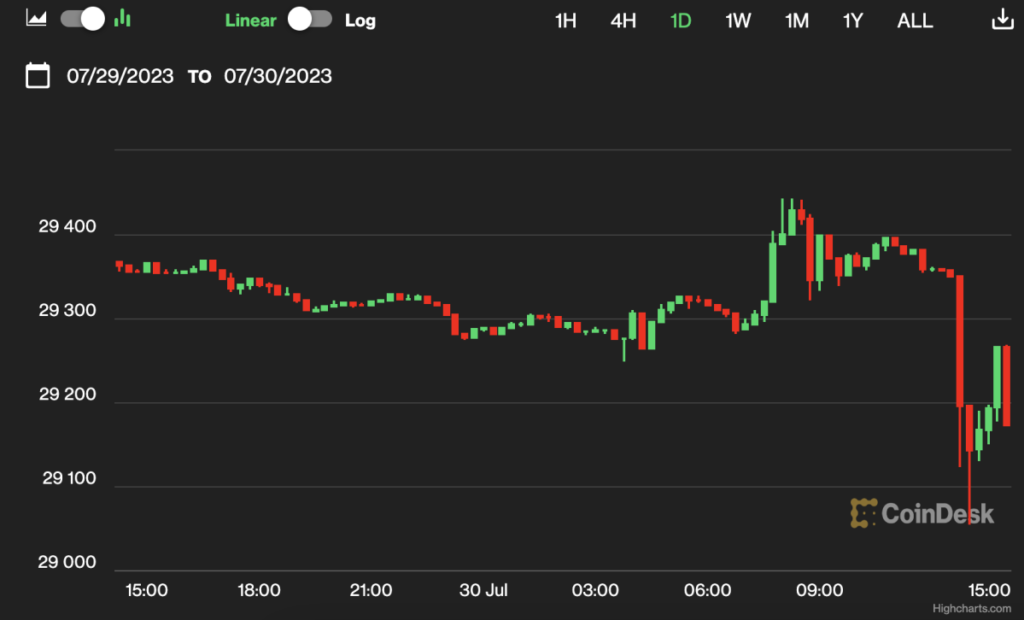Click the candlestick bars icon

point(121,18)
